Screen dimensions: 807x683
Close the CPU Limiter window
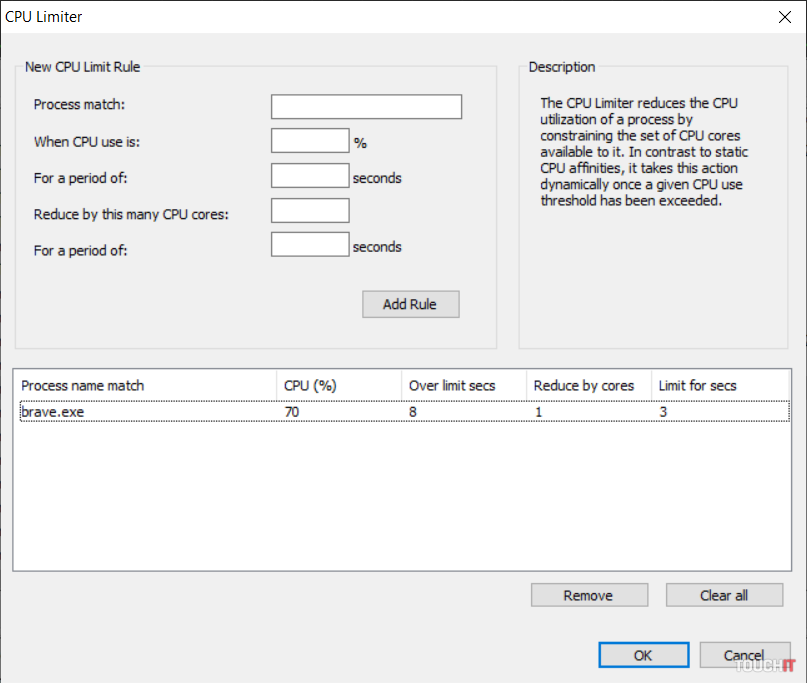pos(784,16)
